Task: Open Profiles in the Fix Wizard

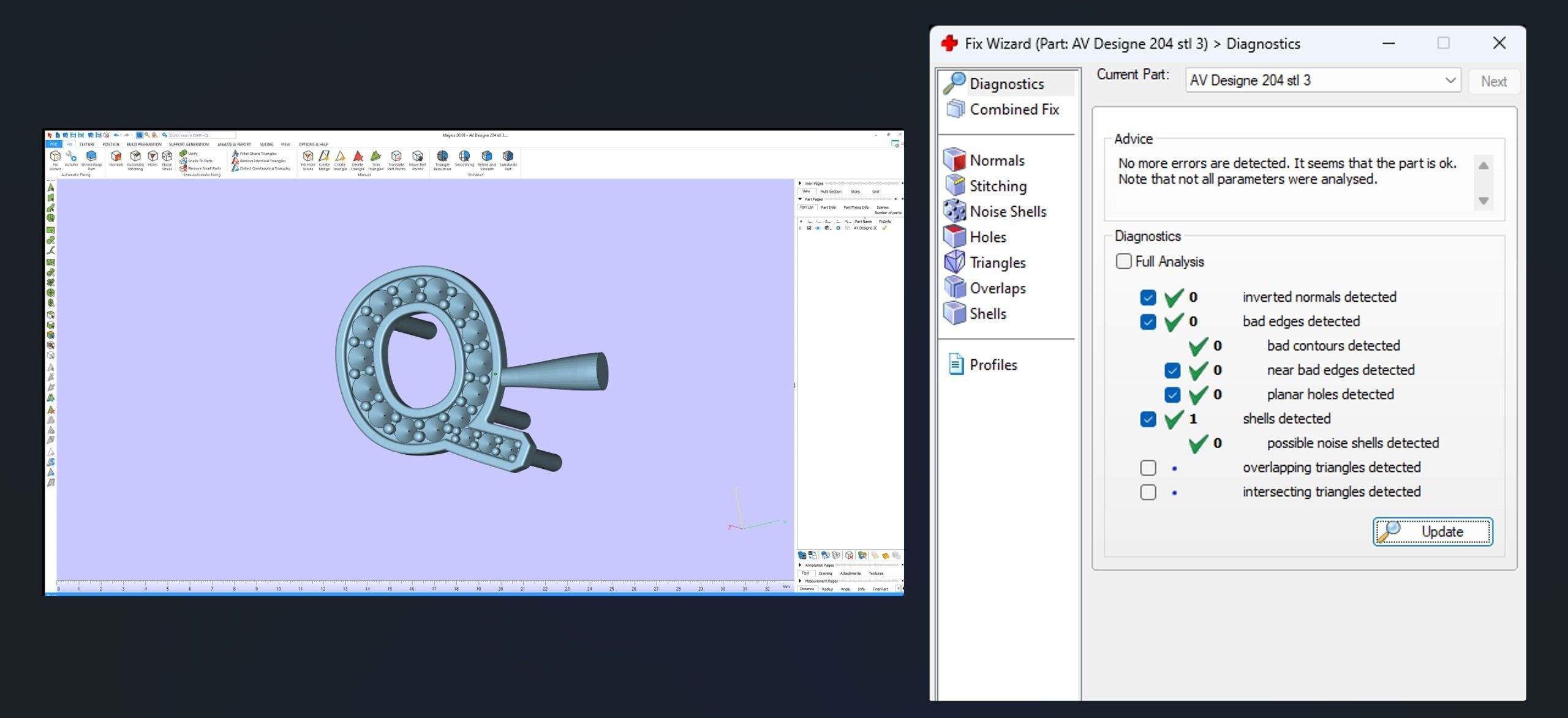Action: (x=992, y=365)
